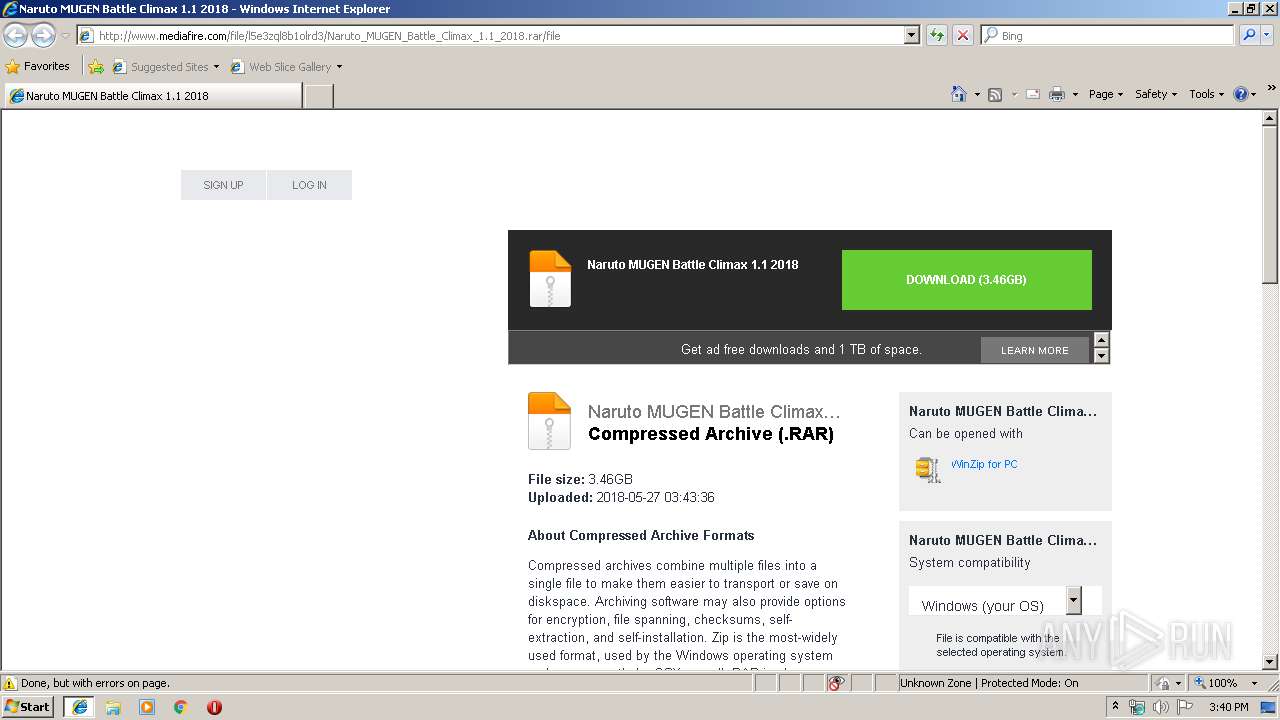Click the Help question mark icon

tap(1241, 94)
